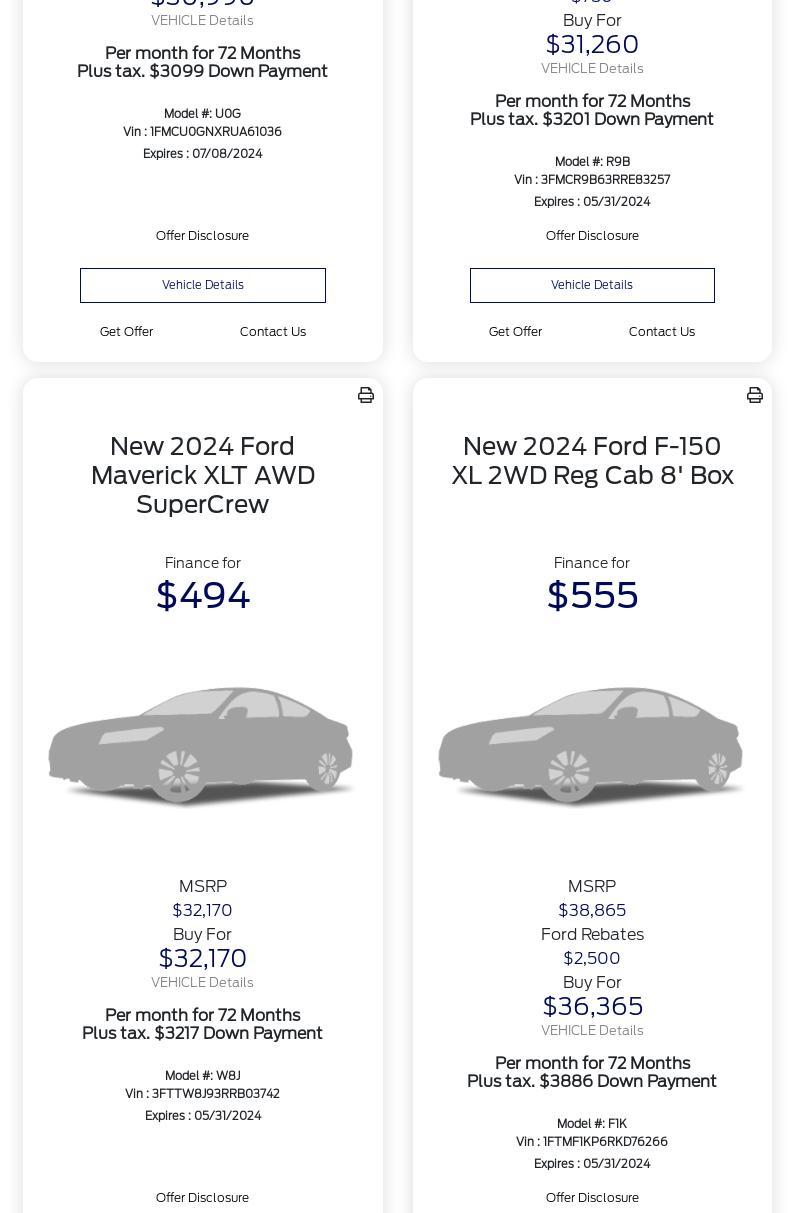Expand Offer Disclosure on F-150 XL card
Image resolution: width=795 pixels, height=1213 pixels.
click(x=592, y=1198)
